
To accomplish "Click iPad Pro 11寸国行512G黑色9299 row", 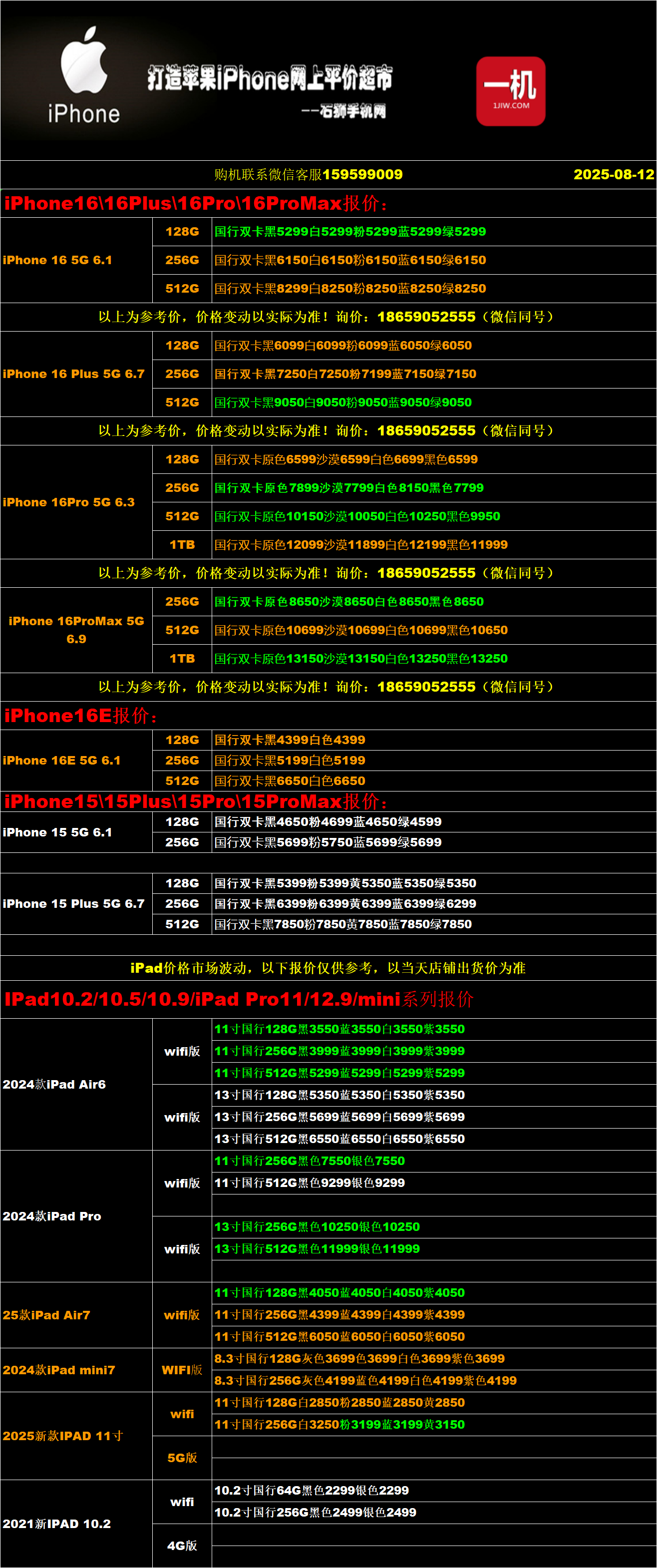I will point(434,1182).
